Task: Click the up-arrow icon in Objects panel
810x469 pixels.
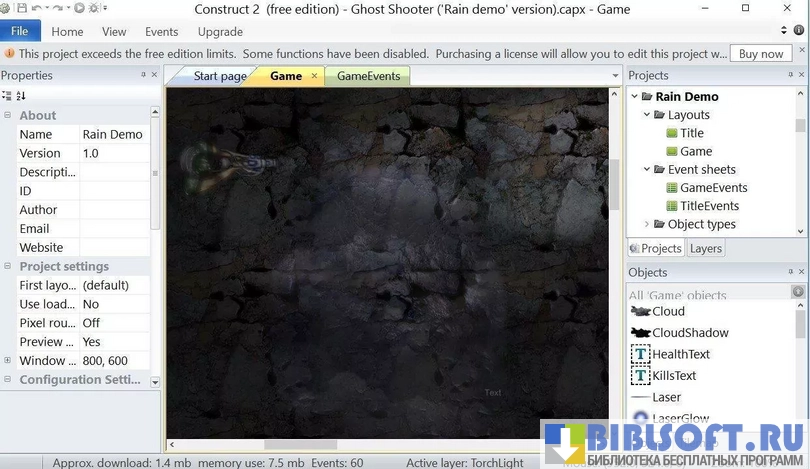Action: point(798,292)
